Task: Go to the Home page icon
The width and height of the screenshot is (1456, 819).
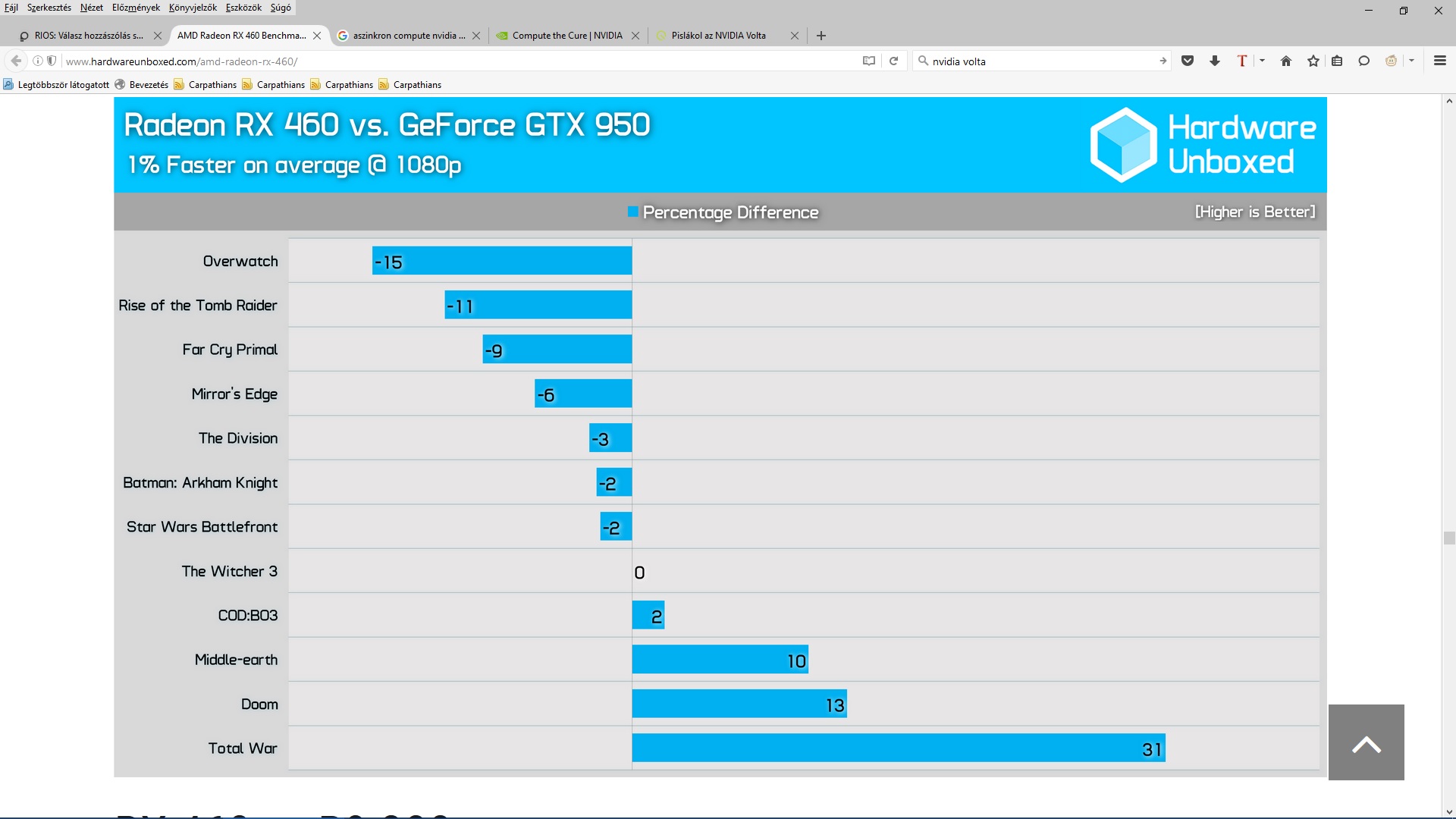Action: (x=1286, y=61)
